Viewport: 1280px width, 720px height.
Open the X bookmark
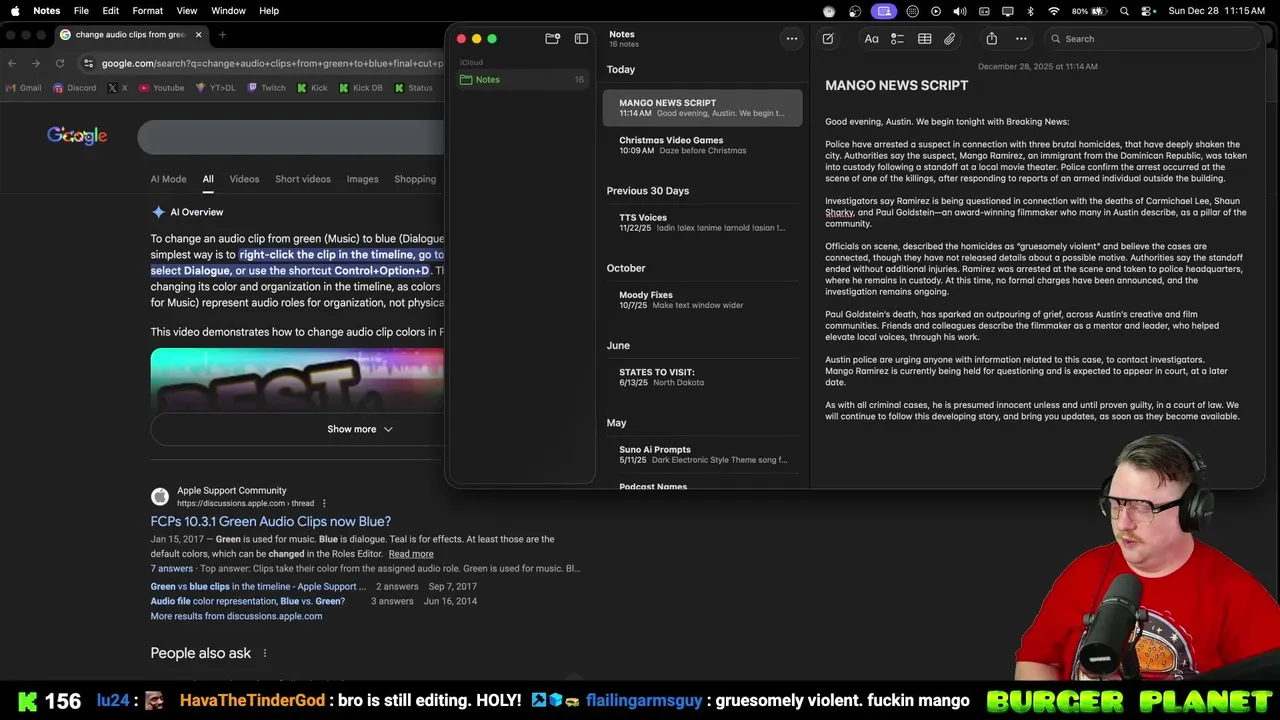click(118, 88)
